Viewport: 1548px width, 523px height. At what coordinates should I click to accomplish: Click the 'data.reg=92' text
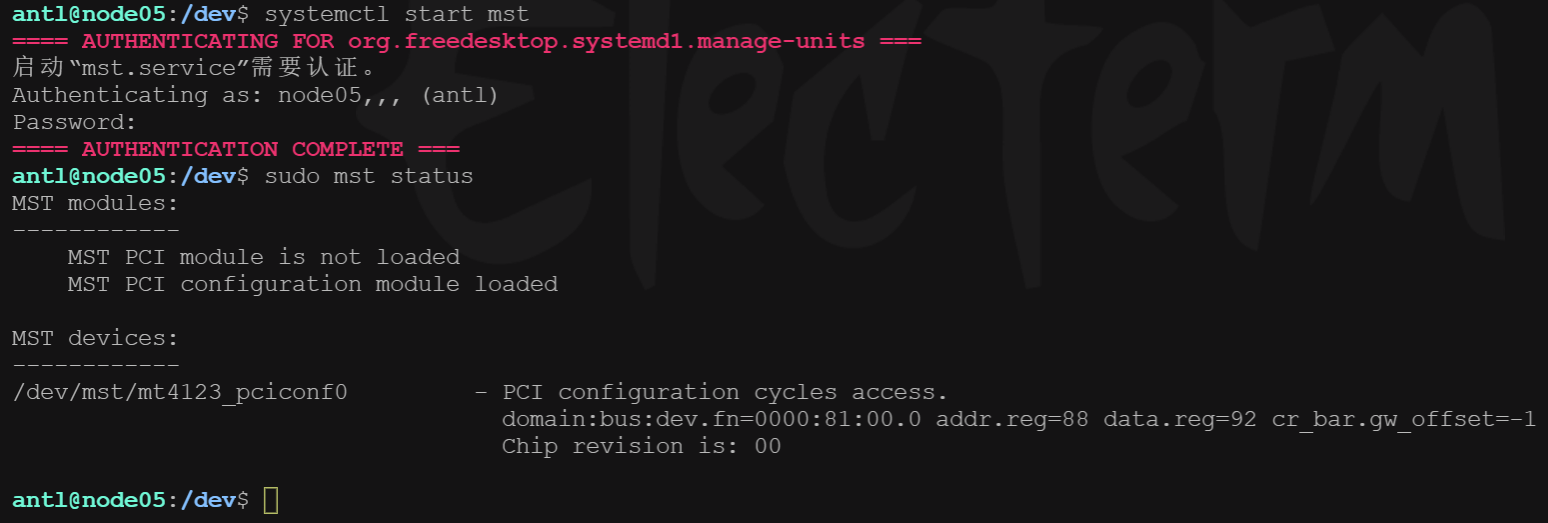click(1180, 419)
